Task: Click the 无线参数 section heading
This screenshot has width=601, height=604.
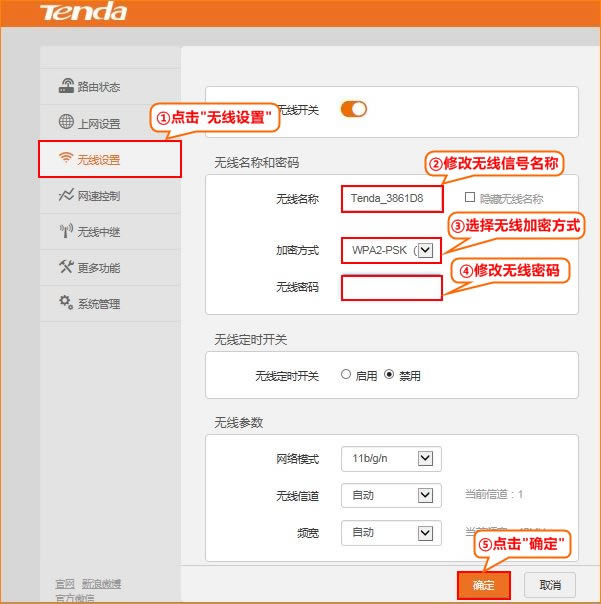Action: (238, 423)
